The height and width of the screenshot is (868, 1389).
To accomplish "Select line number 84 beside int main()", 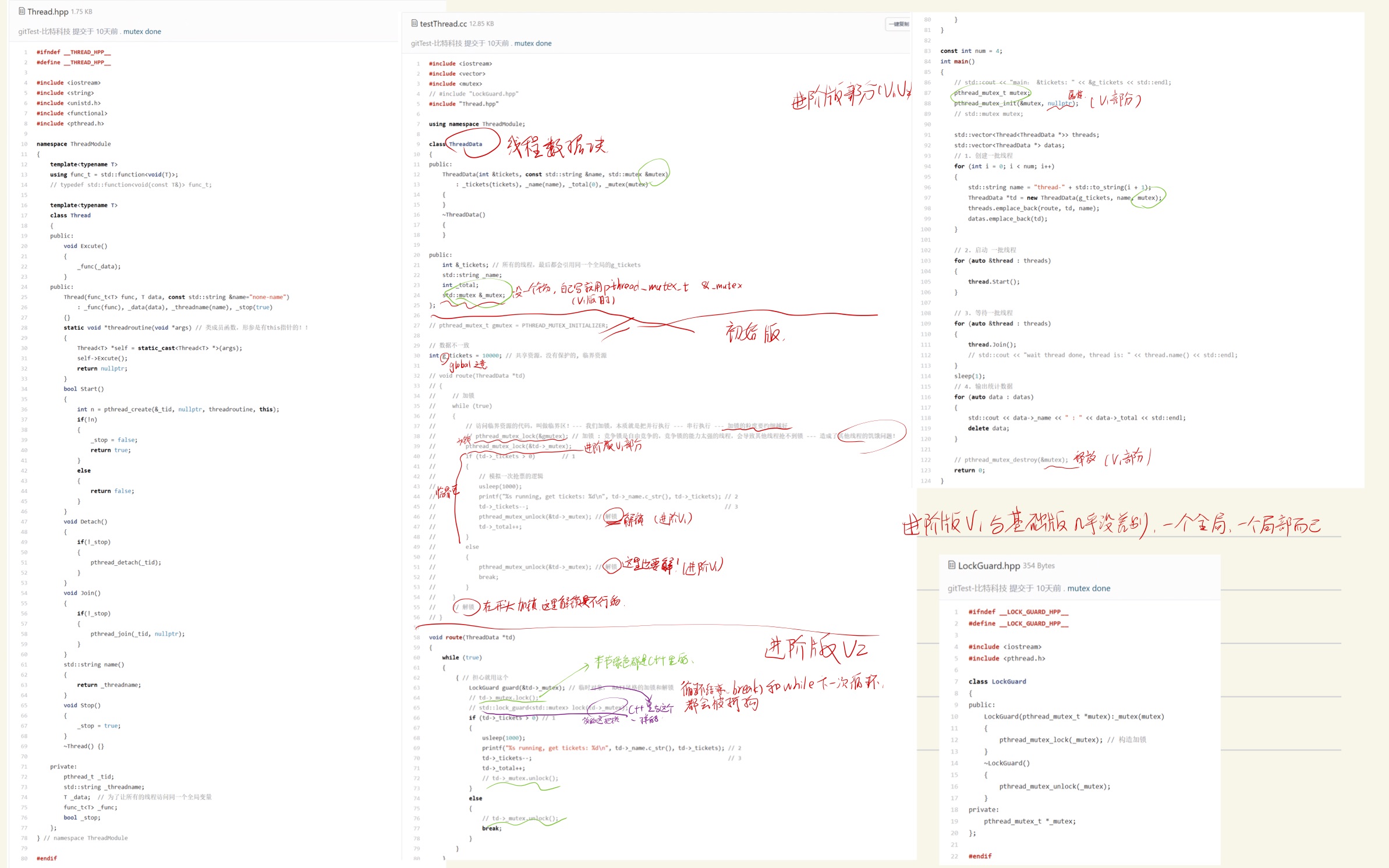I will coord(927,62).
